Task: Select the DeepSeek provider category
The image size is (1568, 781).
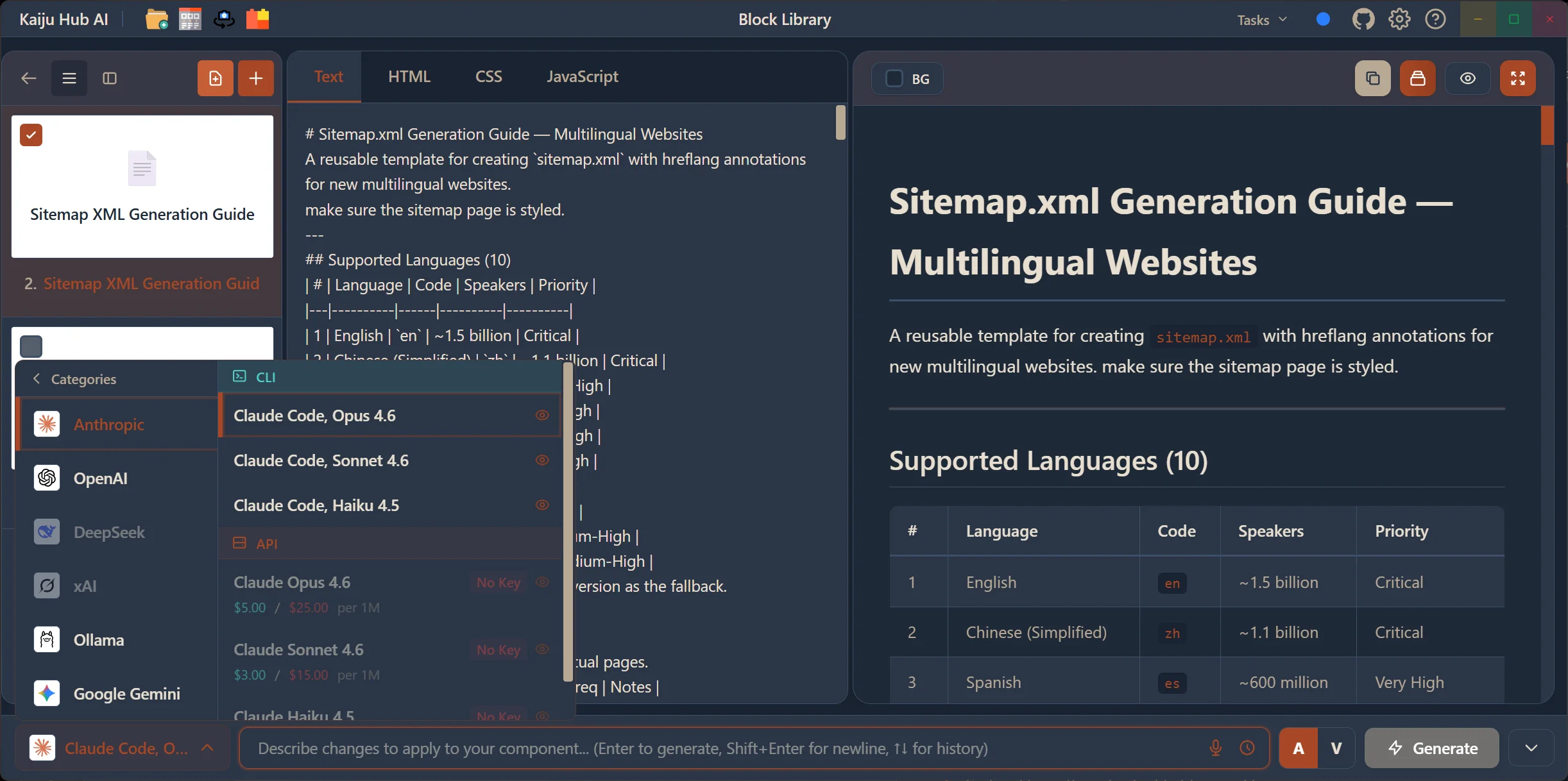Action: click(x=117, y=532)
